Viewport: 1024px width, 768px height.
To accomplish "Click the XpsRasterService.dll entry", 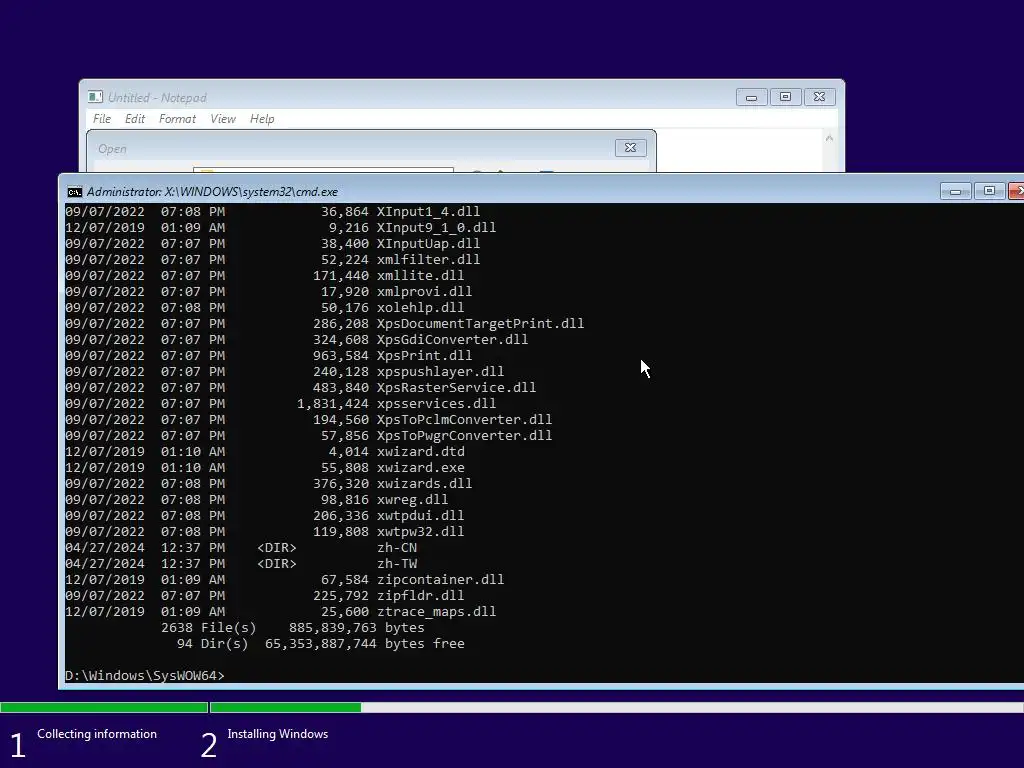I will point(456,387).
